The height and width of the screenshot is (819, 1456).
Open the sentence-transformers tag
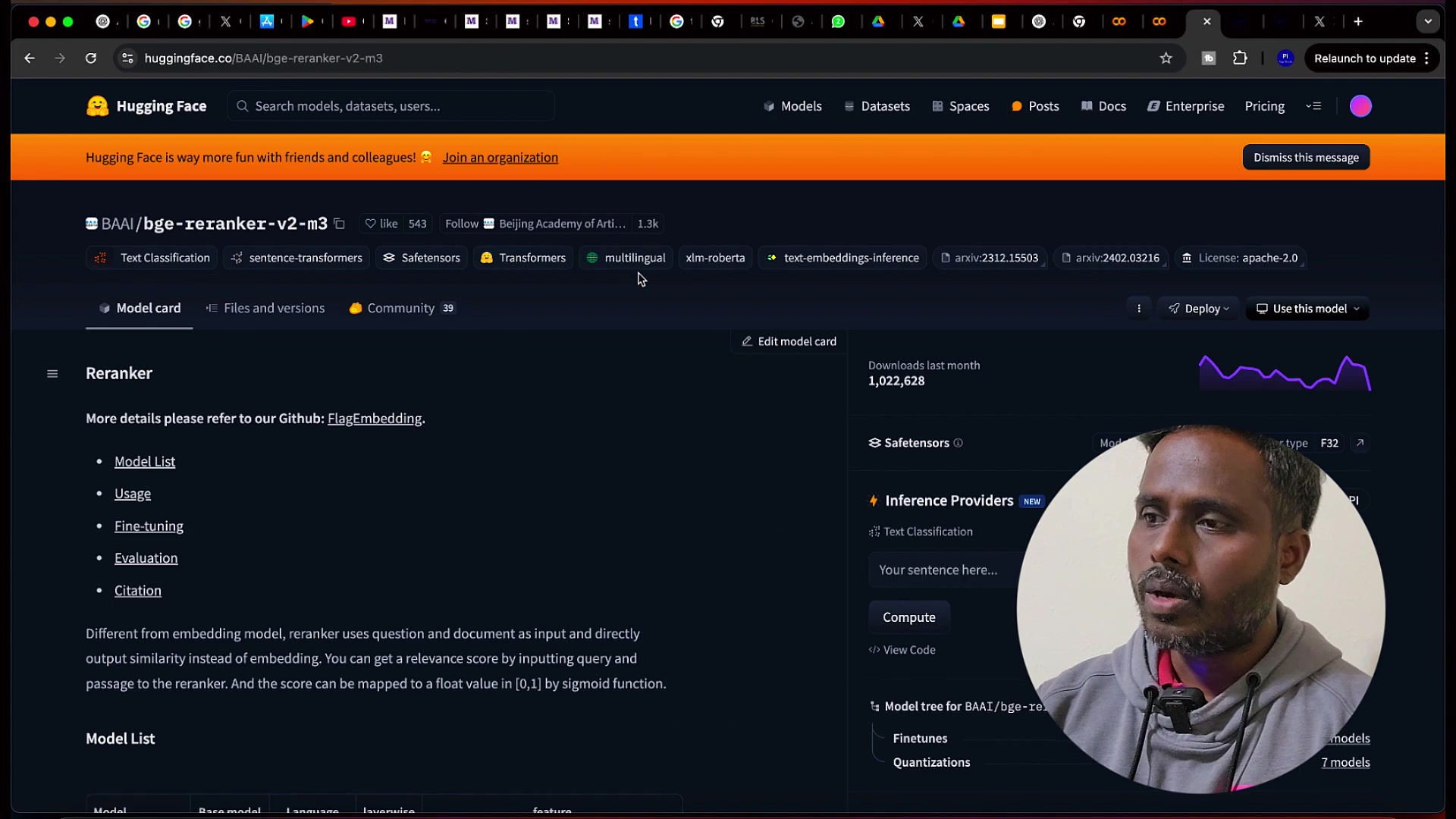coord(297,258)
